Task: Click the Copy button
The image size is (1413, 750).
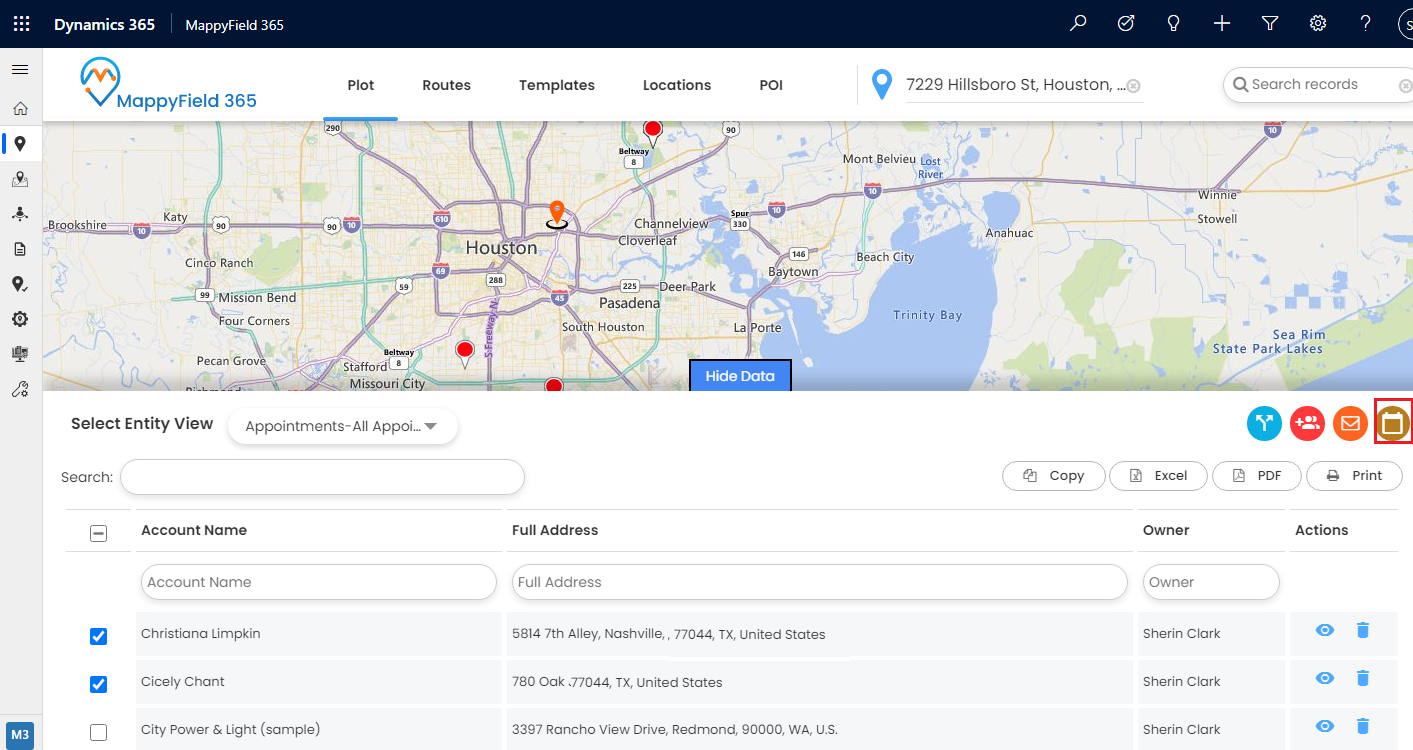Action: [x=1054, y=476]
